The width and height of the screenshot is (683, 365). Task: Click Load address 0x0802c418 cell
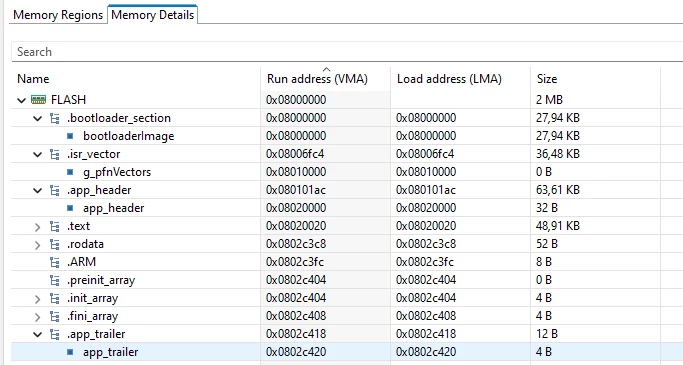pyautogui.click(x=426, y=334)
